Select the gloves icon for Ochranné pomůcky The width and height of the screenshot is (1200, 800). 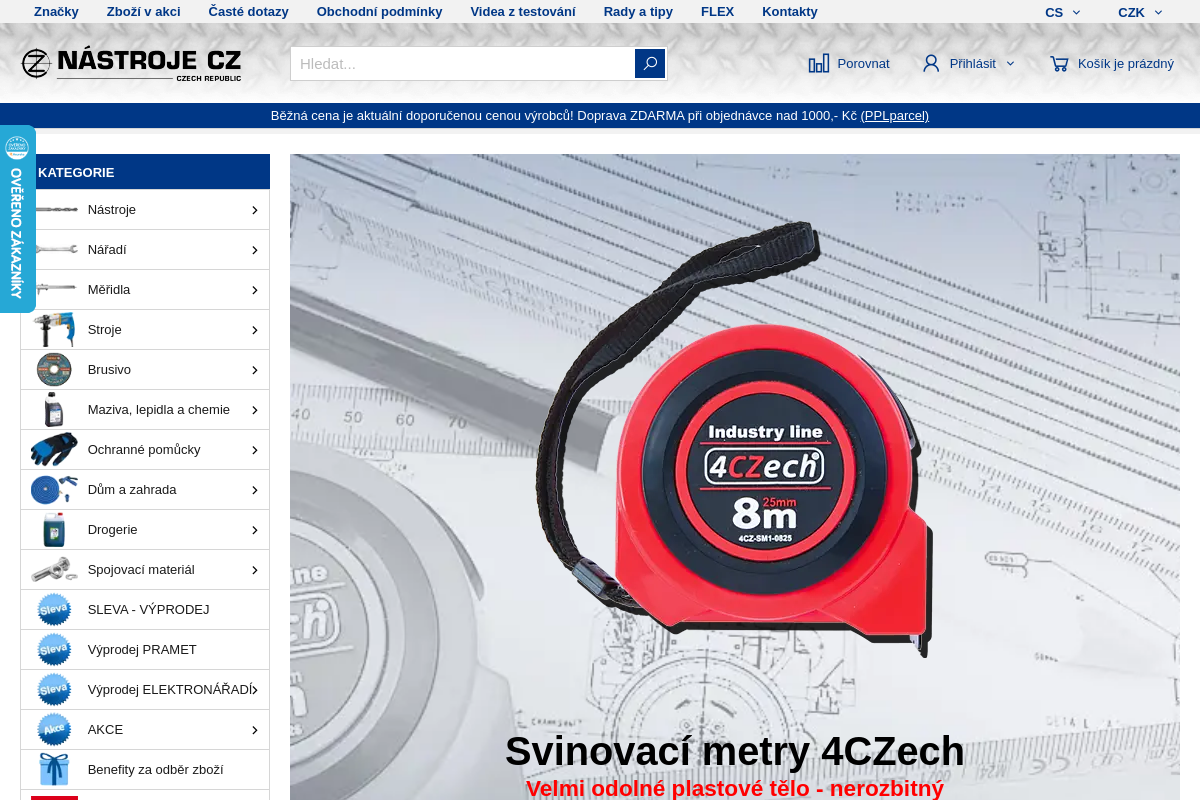point(54,449)
